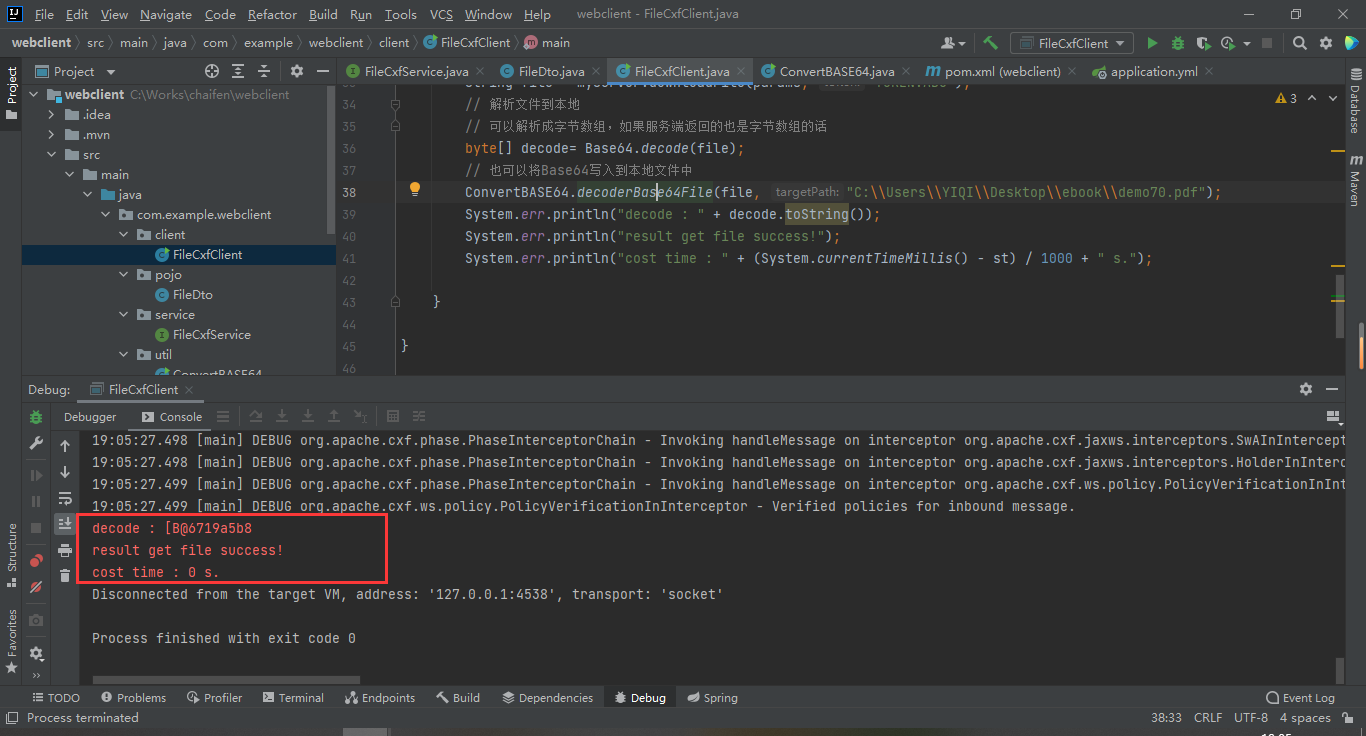Toggle Scroll to End in console
The image size is (1366, 736).
click(x=65, y=524)
